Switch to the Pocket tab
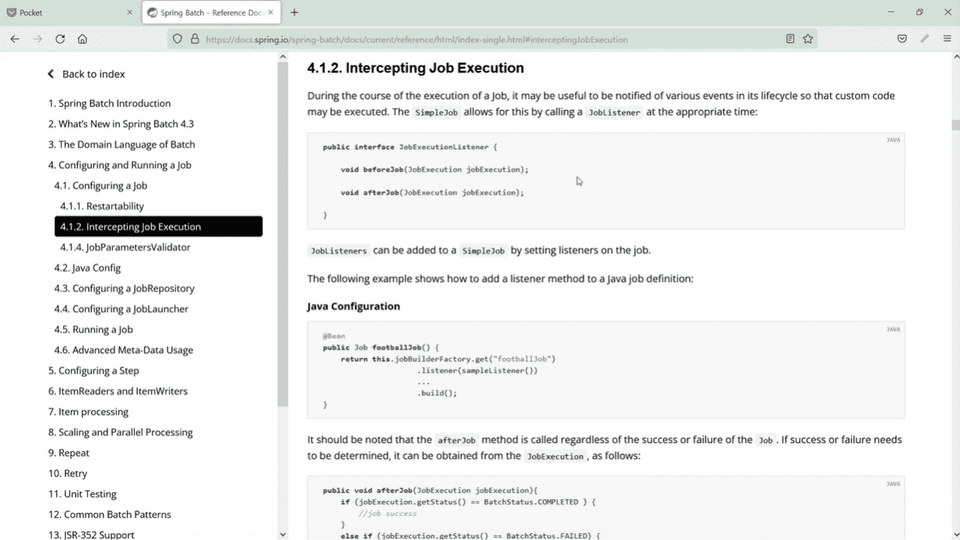This screenshot has height=540, width=960. click(x=70, y=12)
